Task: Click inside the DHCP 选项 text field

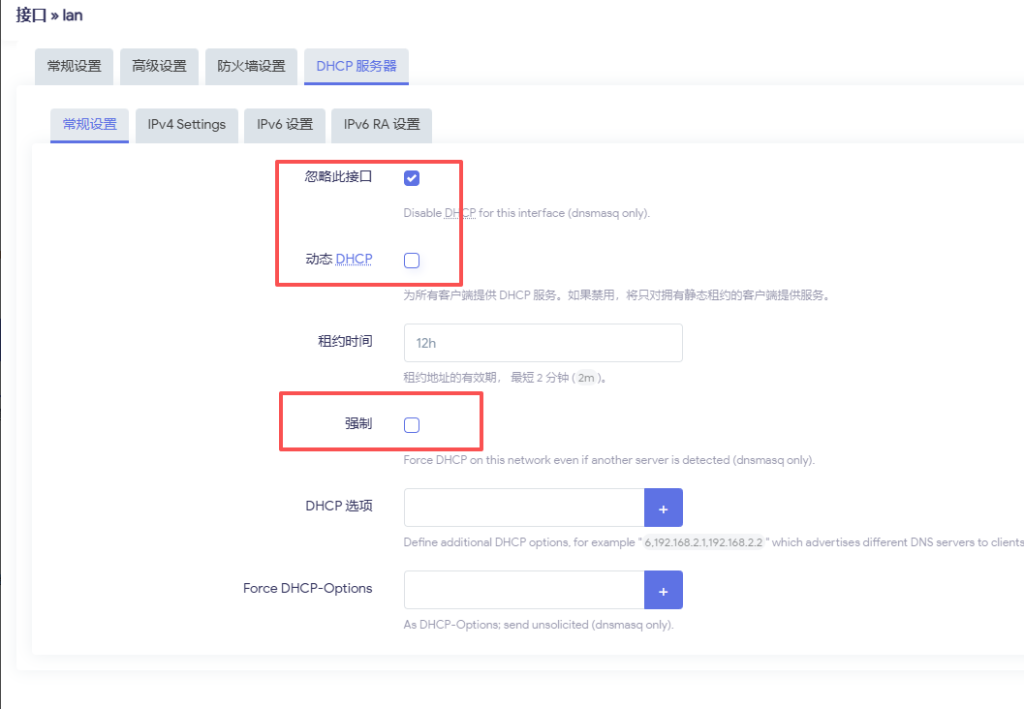Action: pyautogui.click(x=524, y=507)
